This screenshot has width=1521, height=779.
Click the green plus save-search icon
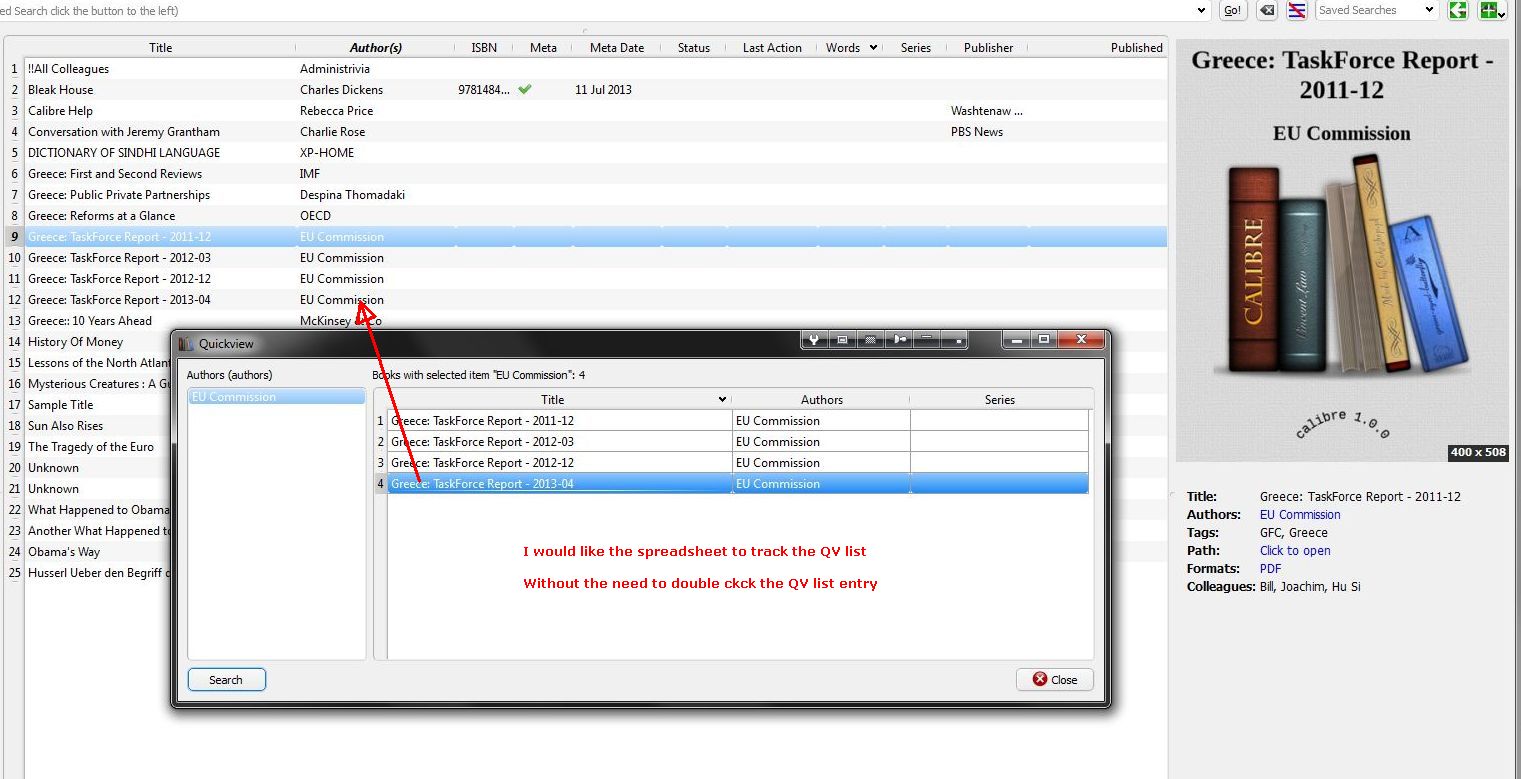point(1492,10)
